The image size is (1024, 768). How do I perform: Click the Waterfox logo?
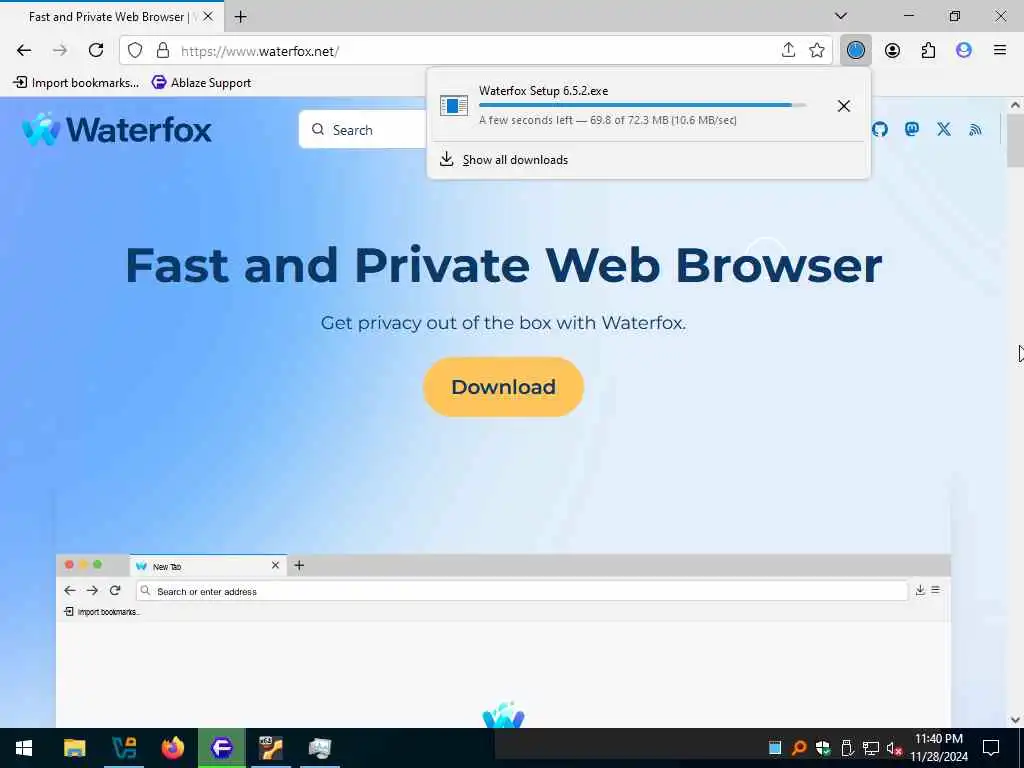click(x=117, y=129)
